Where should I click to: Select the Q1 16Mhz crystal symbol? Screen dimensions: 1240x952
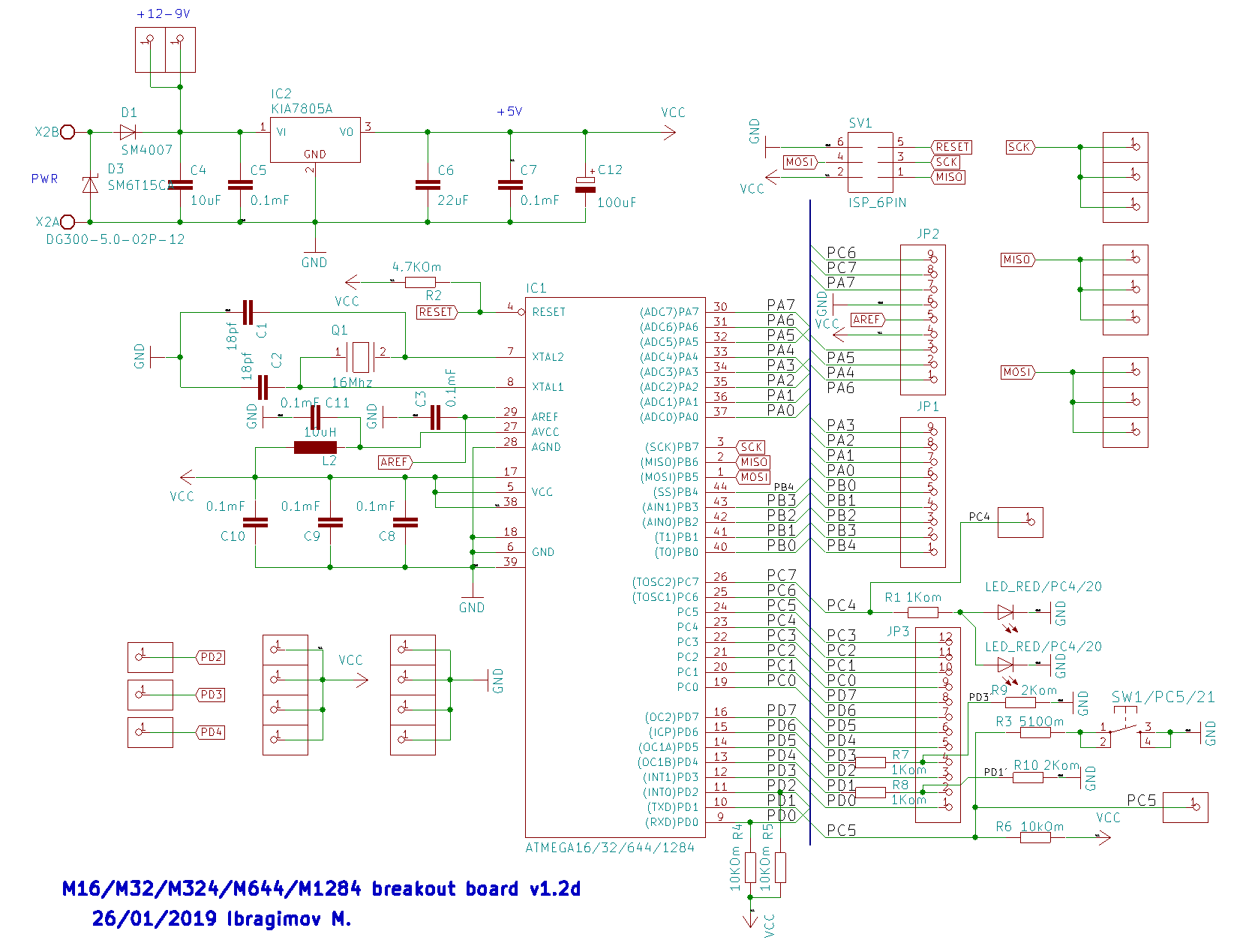point(360,356)
